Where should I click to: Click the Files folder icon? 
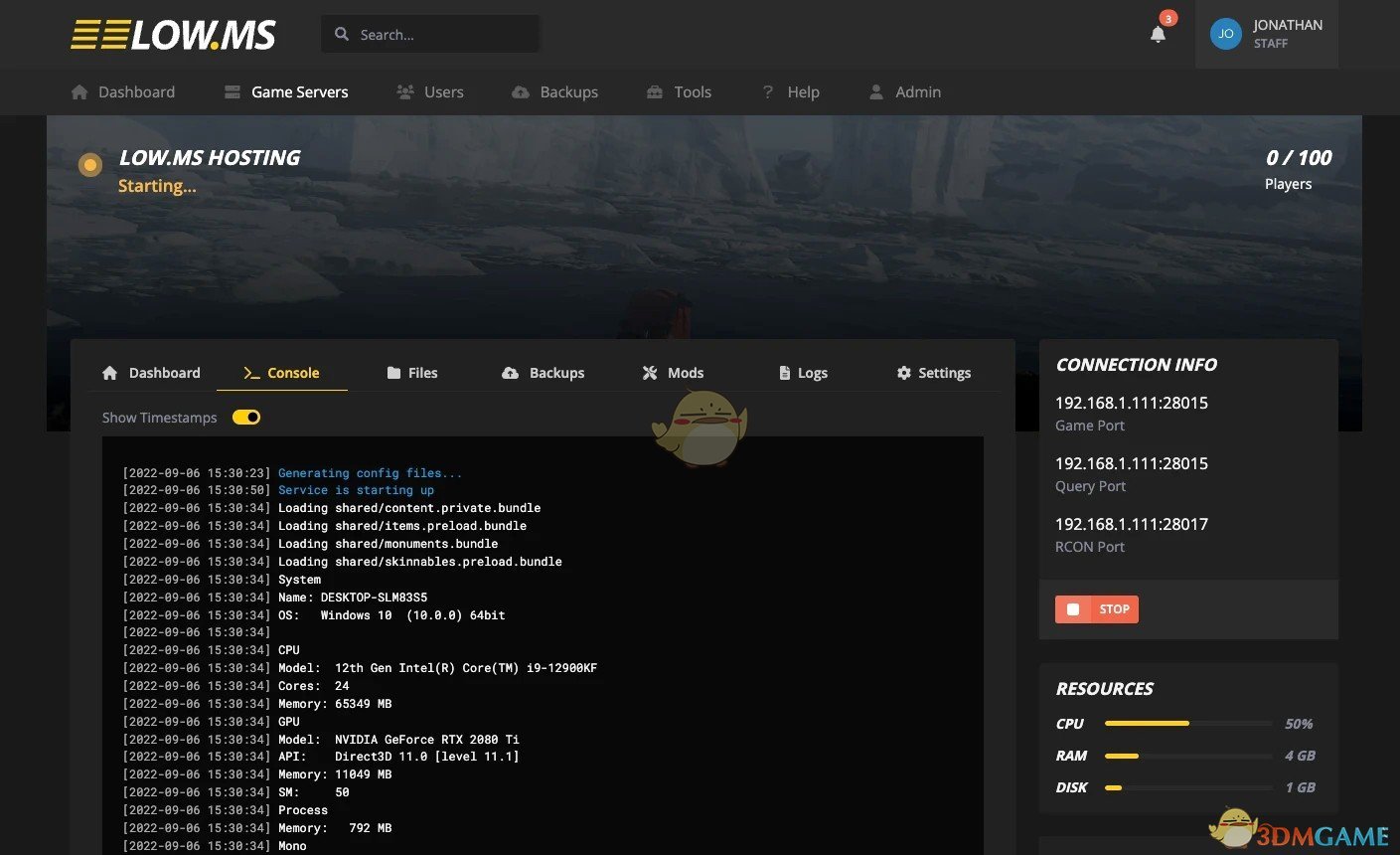pyautogui.click(x=393, y=373)
